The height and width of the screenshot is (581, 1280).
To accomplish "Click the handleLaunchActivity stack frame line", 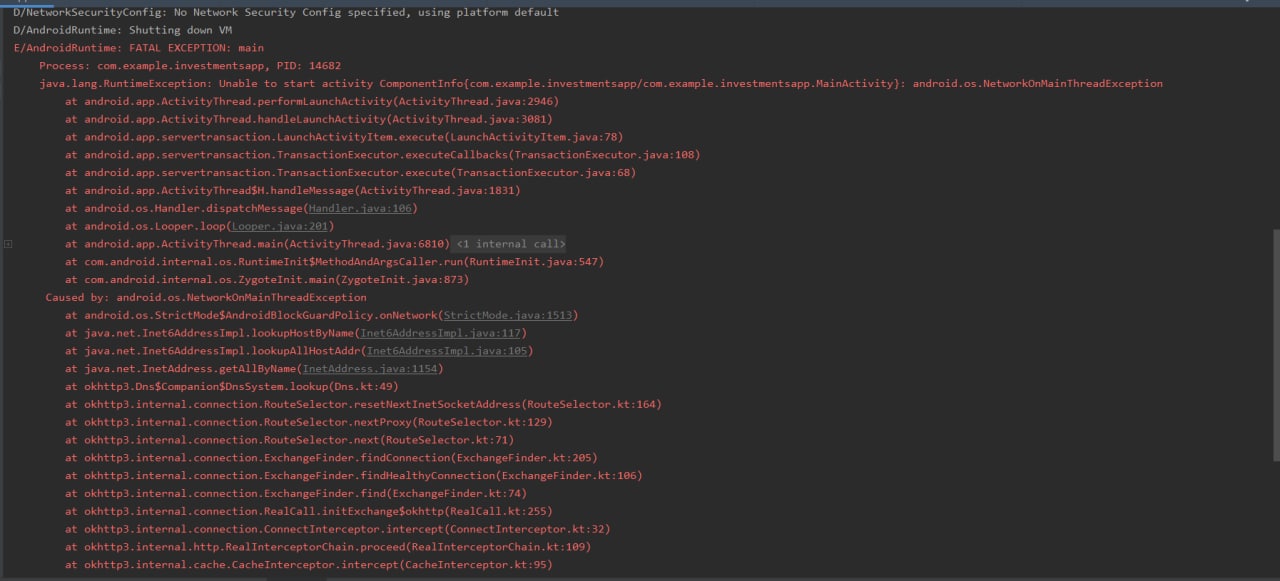I will (309, 119).
